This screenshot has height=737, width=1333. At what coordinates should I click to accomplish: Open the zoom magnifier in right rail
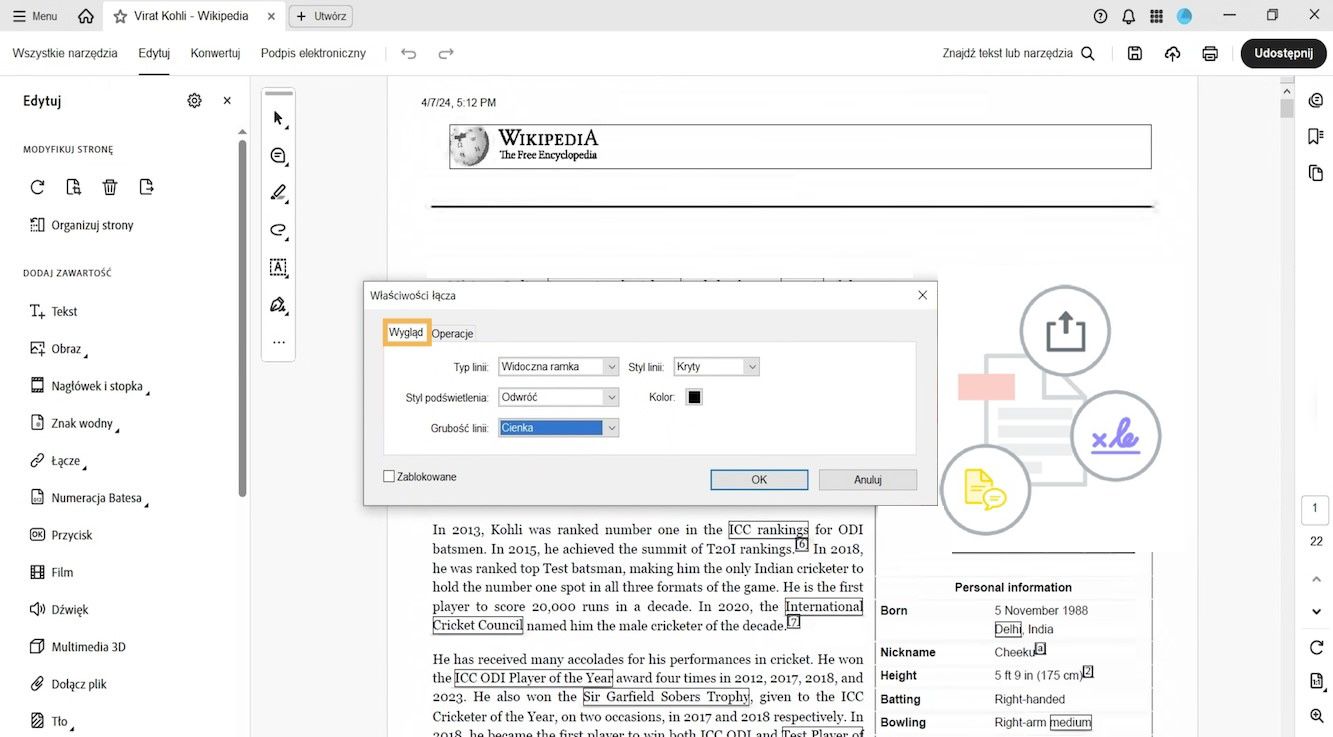point(1316,715)
